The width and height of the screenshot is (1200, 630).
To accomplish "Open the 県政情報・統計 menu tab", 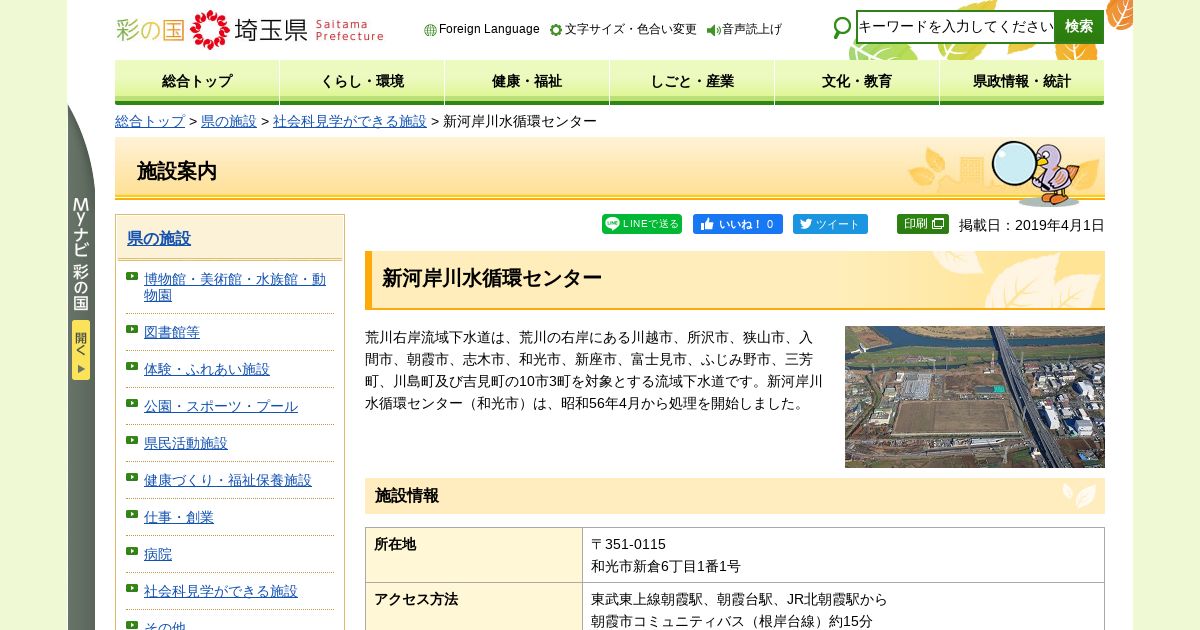I will click(x=1022, y=82).
